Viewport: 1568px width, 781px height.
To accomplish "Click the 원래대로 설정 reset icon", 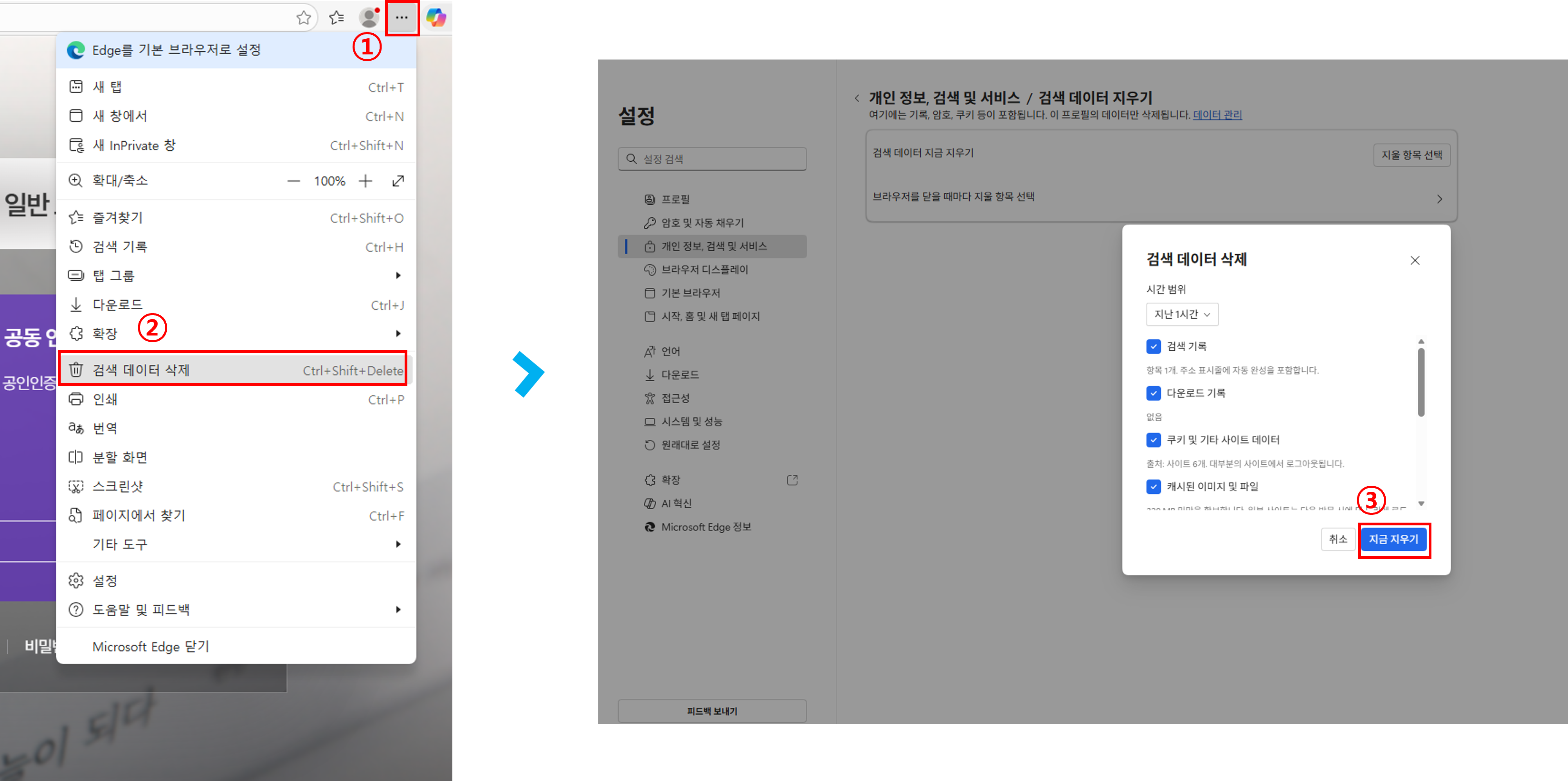I will tap(650, 445).
